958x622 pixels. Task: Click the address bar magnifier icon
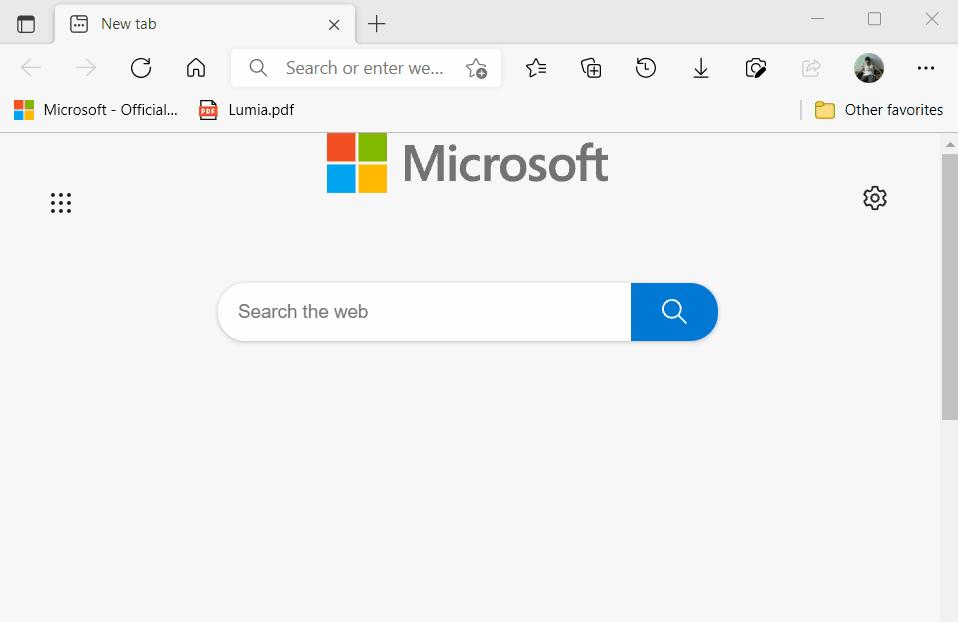point(258,68)
